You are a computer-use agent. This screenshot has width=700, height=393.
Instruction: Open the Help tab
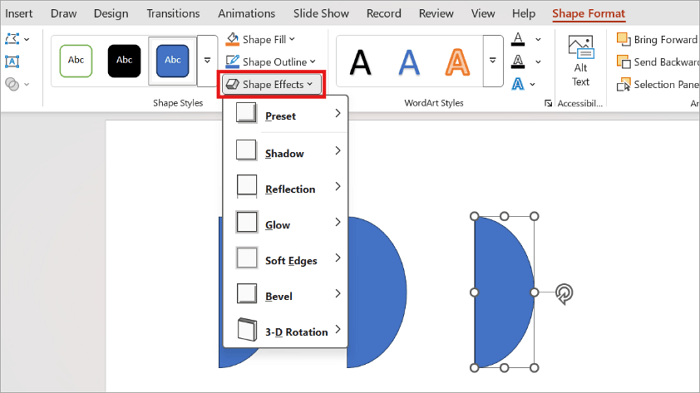click(x=524, y=13)
